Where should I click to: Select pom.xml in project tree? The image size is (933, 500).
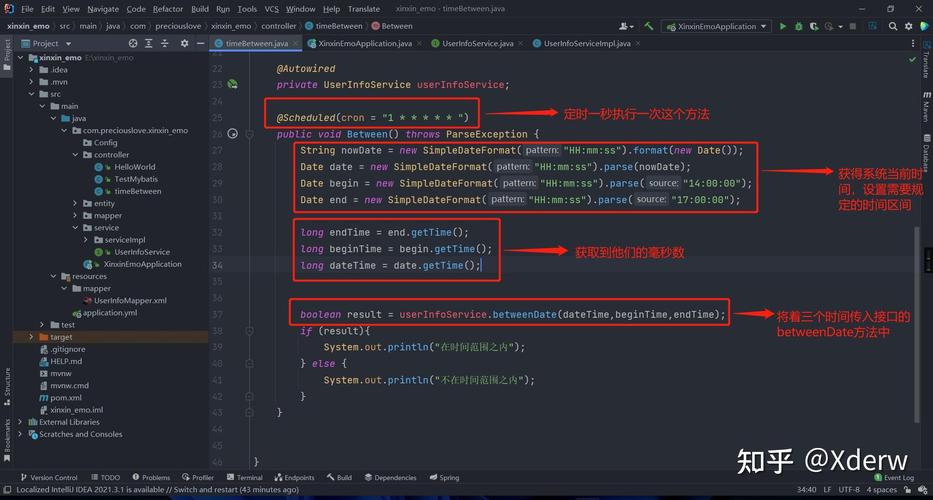click(66, 398)
